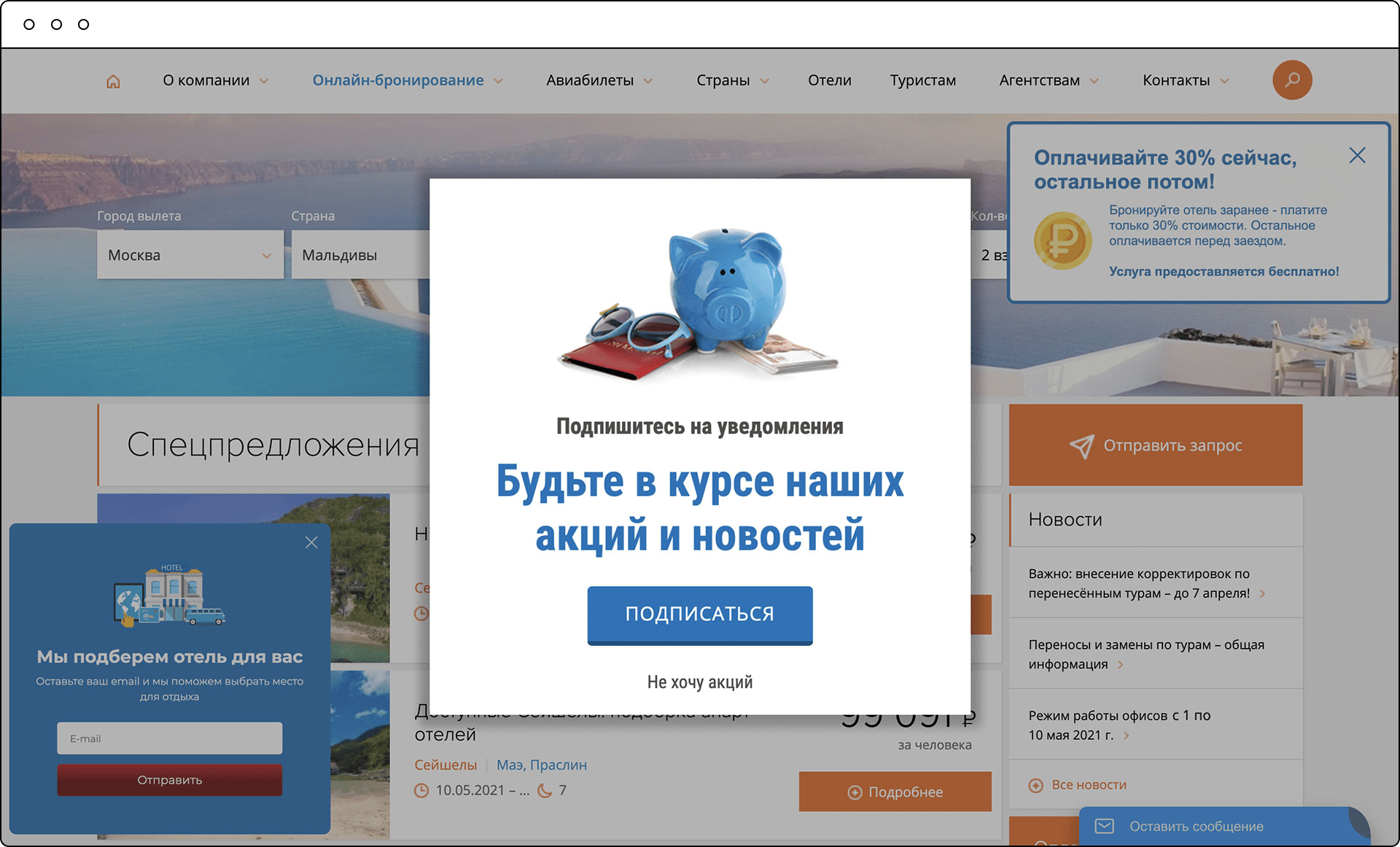This screenshot has height=847, width=1400.
Task: Click the ПОДПИСАТЬСЯ button
Action: (x=700, y=614)
